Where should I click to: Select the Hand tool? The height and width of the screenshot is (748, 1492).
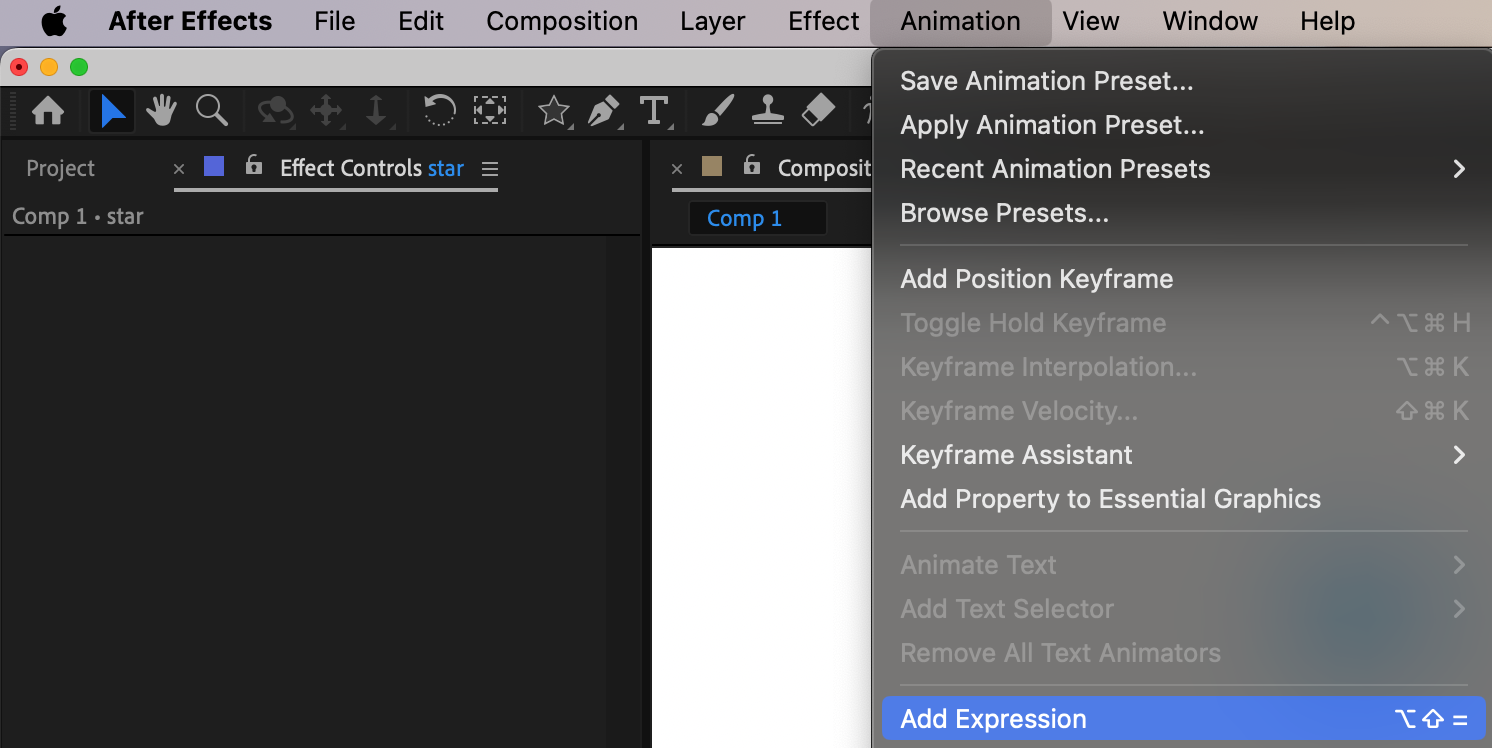click(161, 111)
